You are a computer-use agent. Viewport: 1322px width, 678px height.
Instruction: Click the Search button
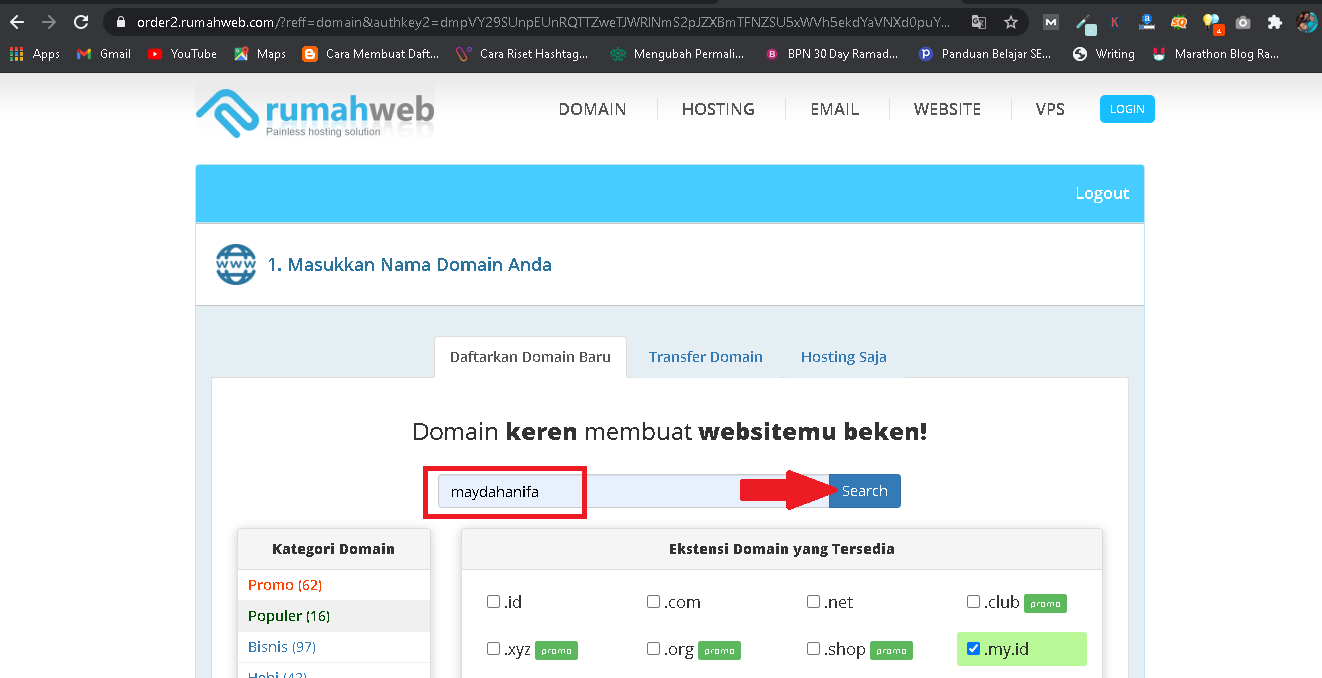(865, 491)
